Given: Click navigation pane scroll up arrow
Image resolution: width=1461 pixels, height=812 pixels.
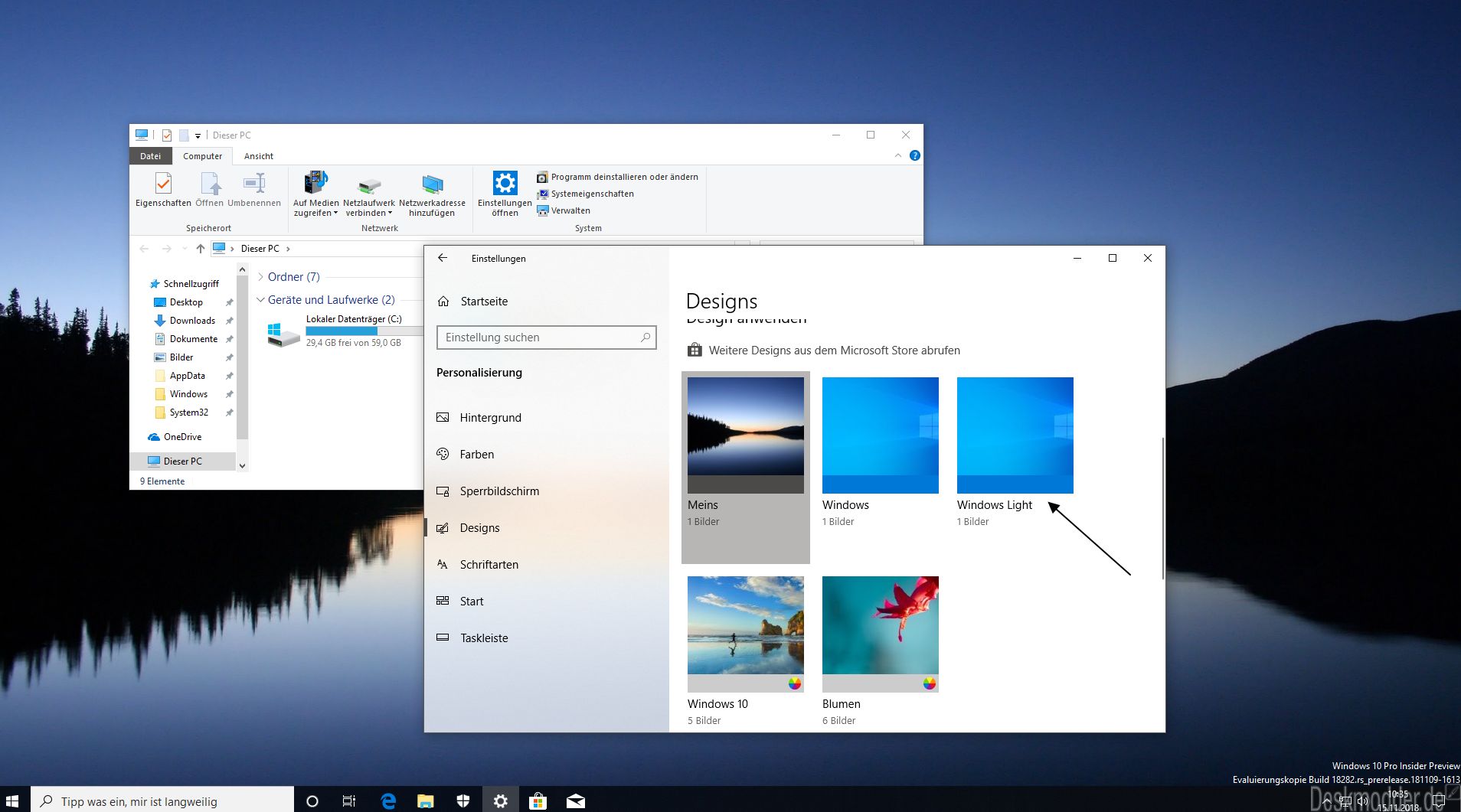Looking at the screenshot, I should (243, 269).
